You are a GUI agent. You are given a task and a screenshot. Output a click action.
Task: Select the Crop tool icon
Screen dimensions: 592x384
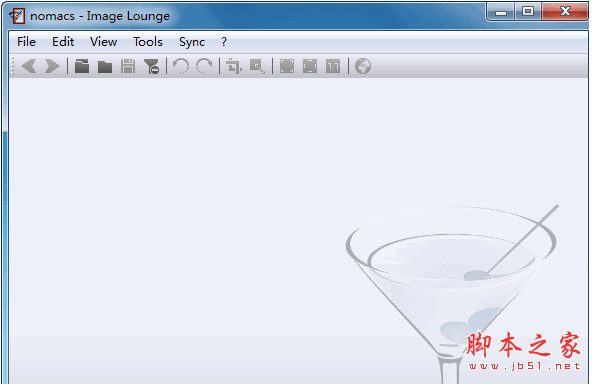pos(234,66)
